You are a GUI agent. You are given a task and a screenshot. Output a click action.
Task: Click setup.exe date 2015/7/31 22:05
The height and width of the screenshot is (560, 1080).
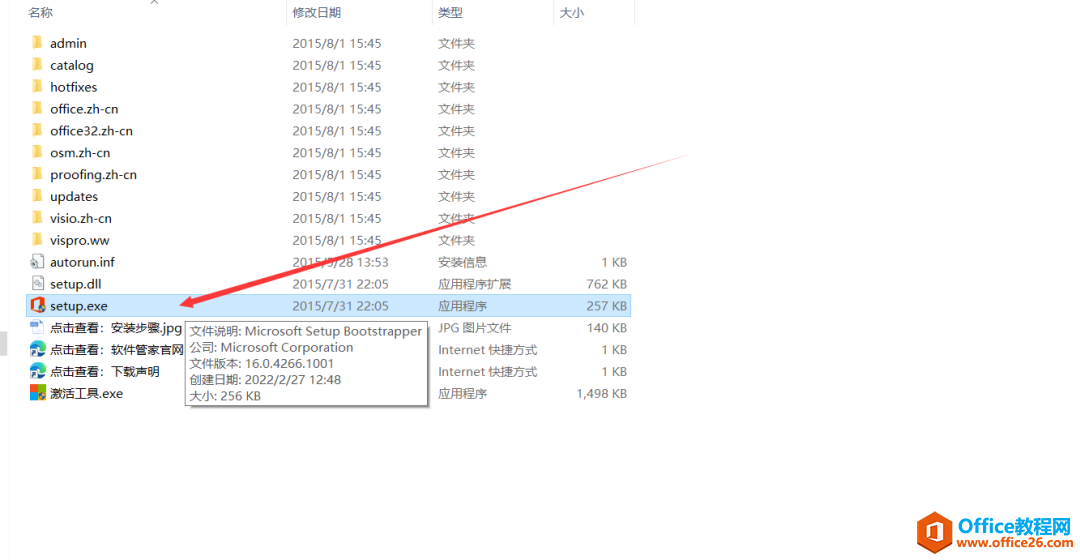coord(340,306)
